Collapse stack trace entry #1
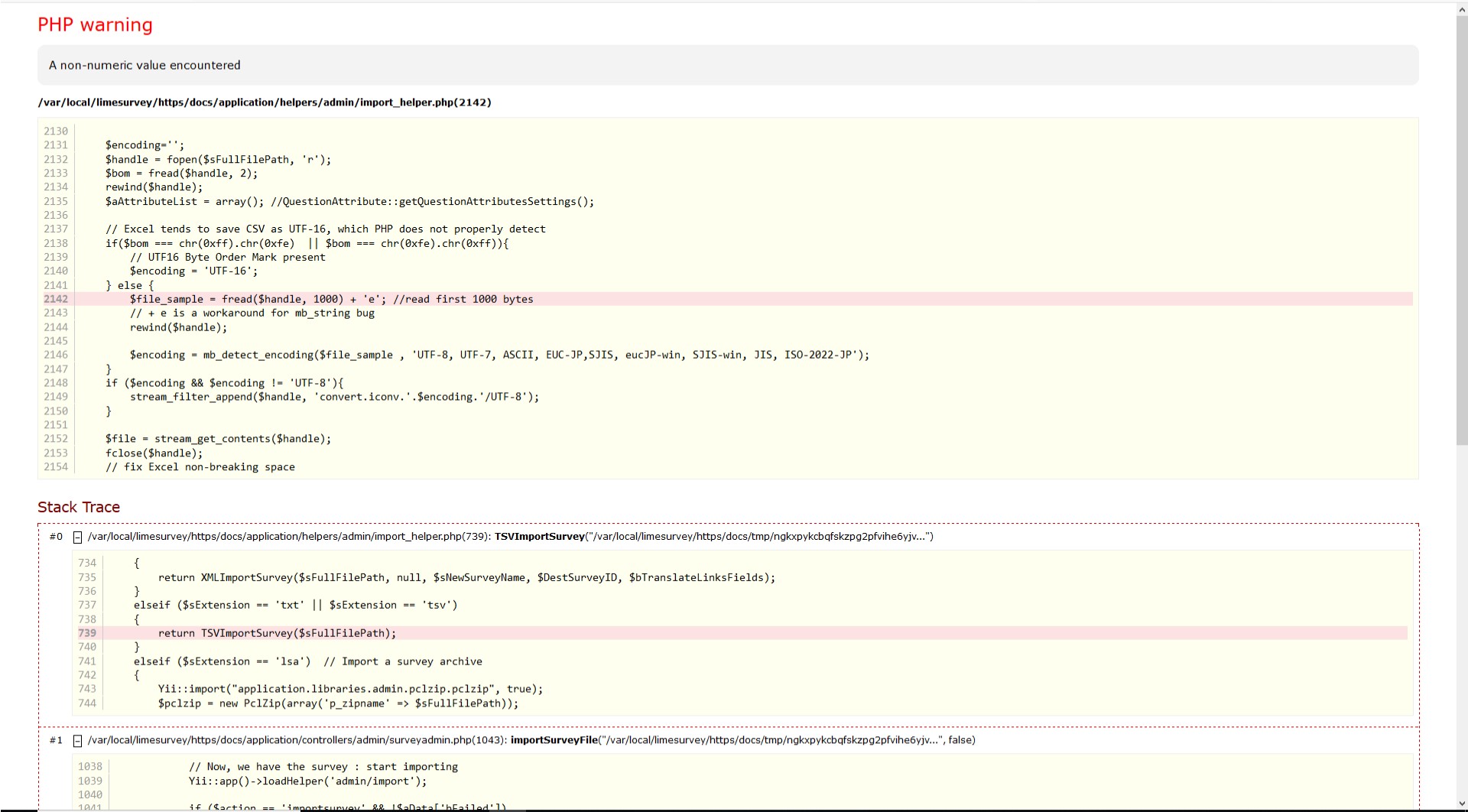Viewport: 1468px width, 812px height. point(77,741)
